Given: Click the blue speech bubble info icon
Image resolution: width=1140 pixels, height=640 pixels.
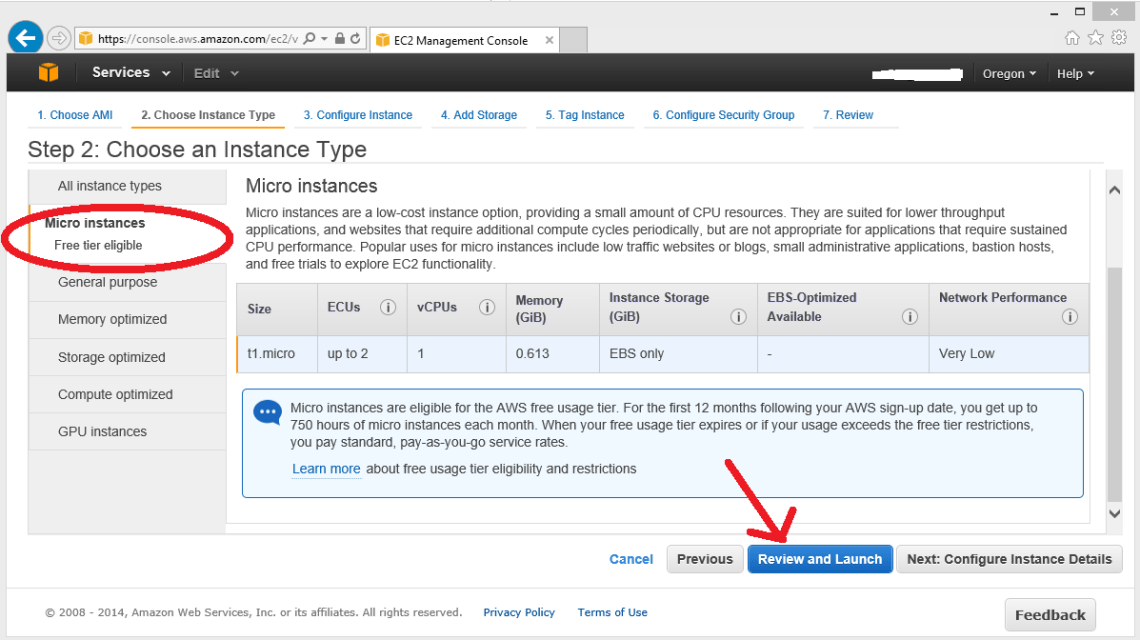Looking at the screenshot, I should (x=267, y=412).
